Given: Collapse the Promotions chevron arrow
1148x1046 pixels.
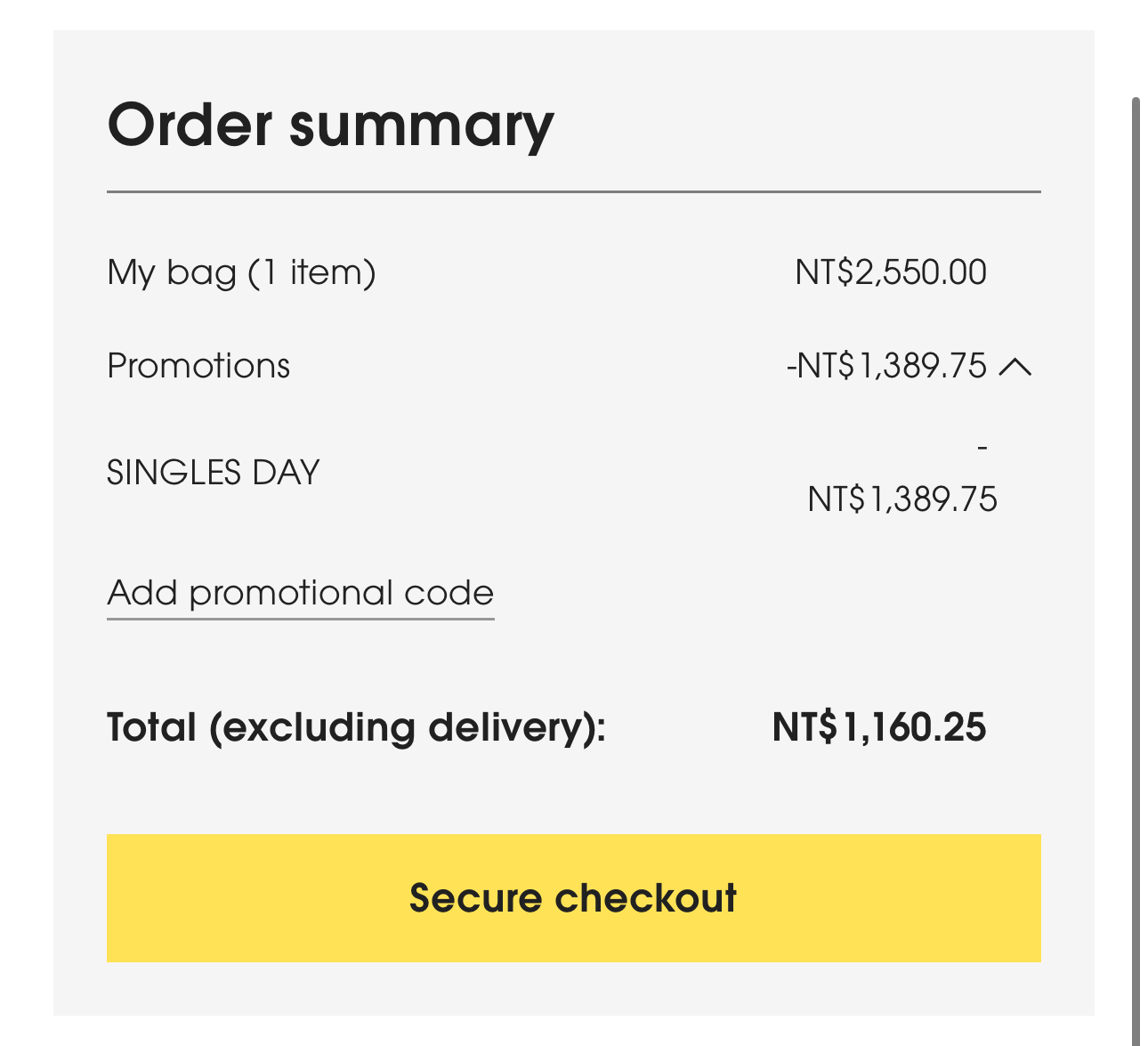Looking at the screenshot, I should [1015, 366].
